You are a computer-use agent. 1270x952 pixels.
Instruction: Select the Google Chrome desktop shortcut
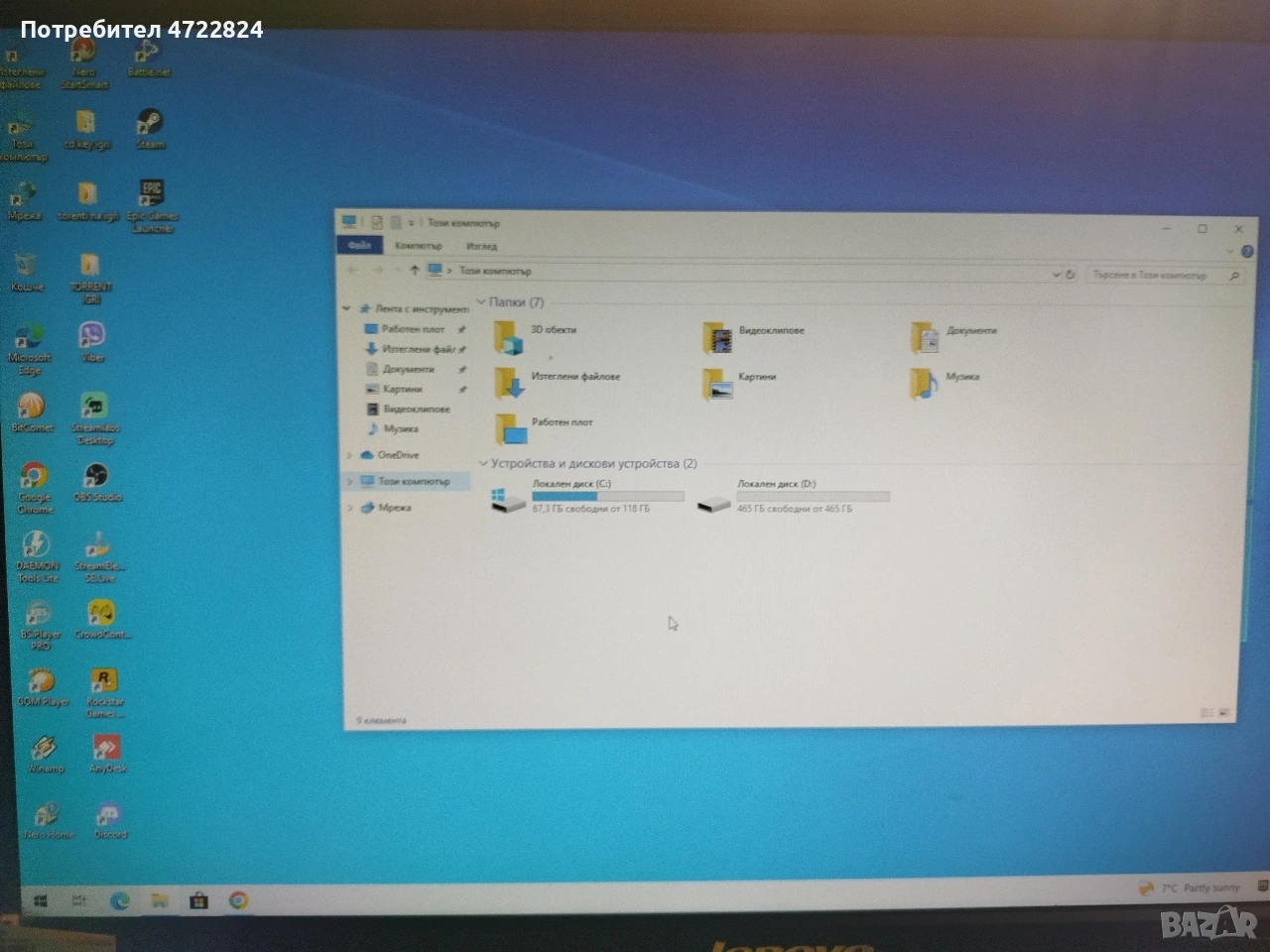click(x=34, y=488)
